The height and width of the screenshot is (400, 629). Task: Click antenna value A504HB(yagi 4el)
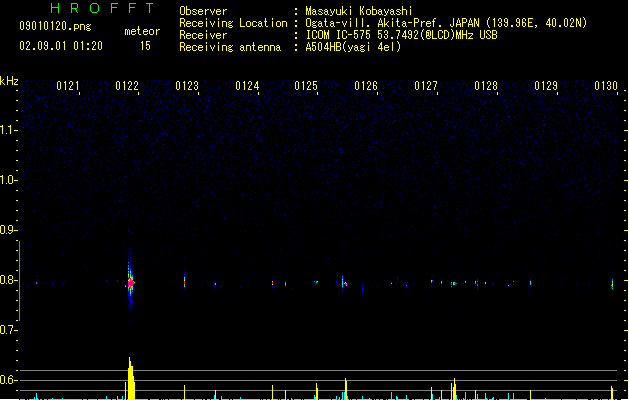[353, 47]
